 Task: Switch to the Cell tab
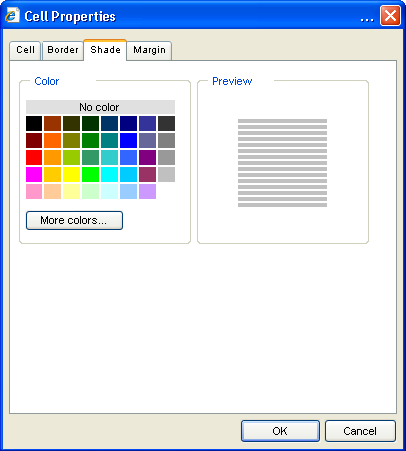coord(25,50)
